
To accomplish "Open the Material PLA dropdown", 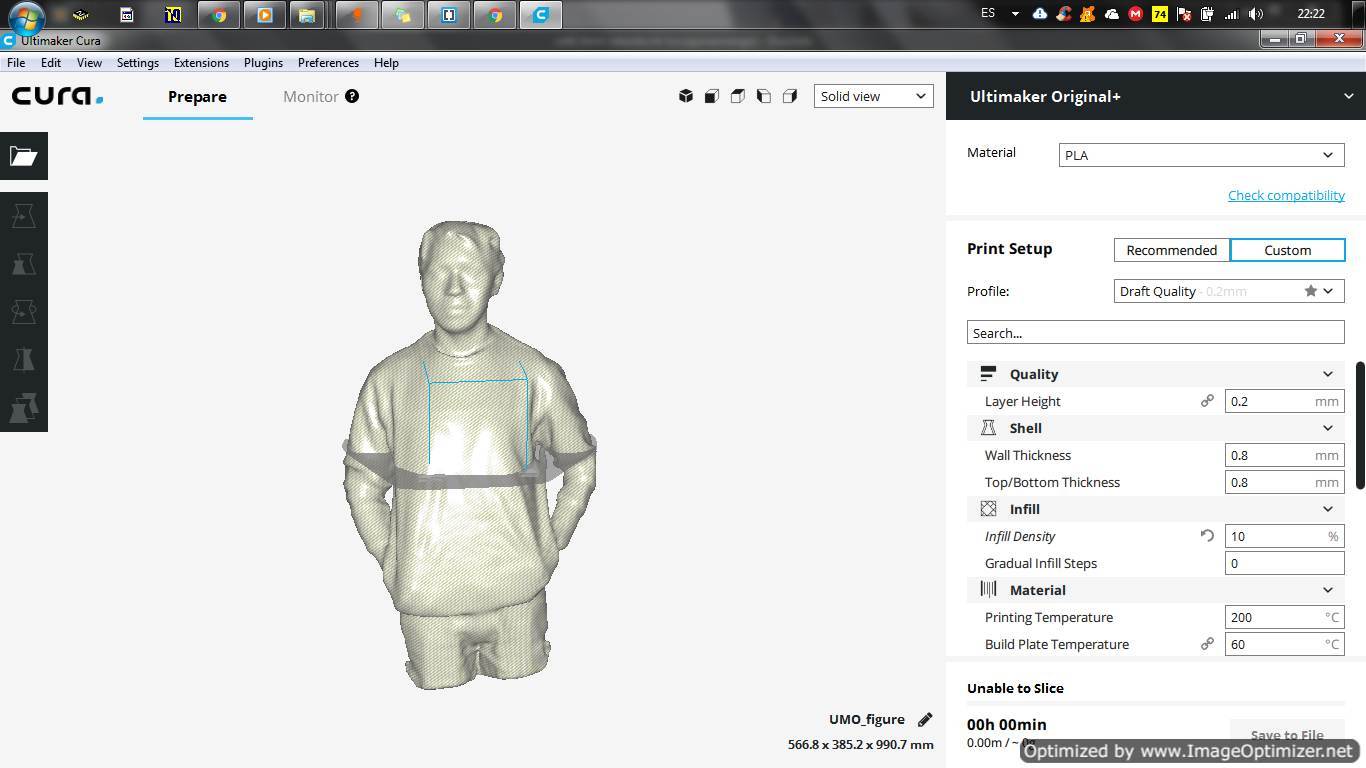I will (1201, 155).
